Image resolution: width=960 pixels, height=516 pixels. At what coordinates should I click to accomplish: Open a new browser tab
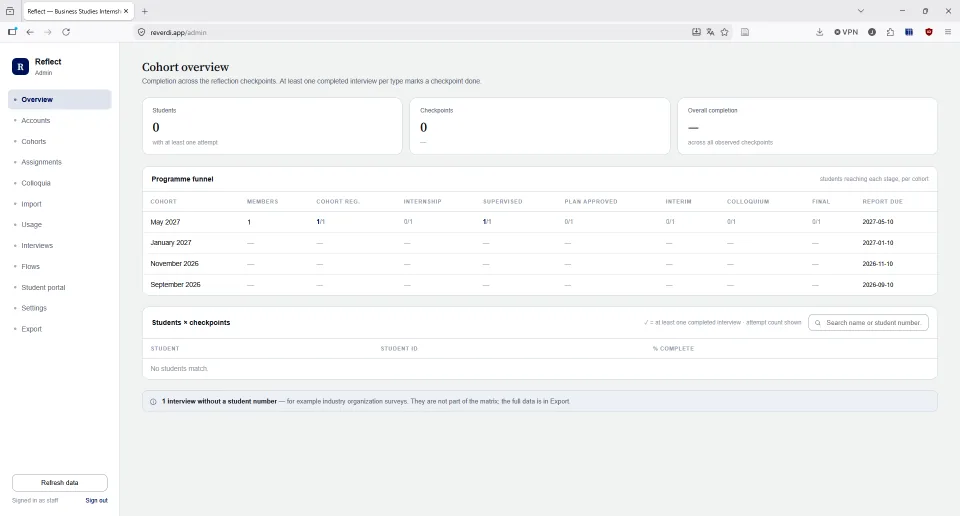coord(144,11)
